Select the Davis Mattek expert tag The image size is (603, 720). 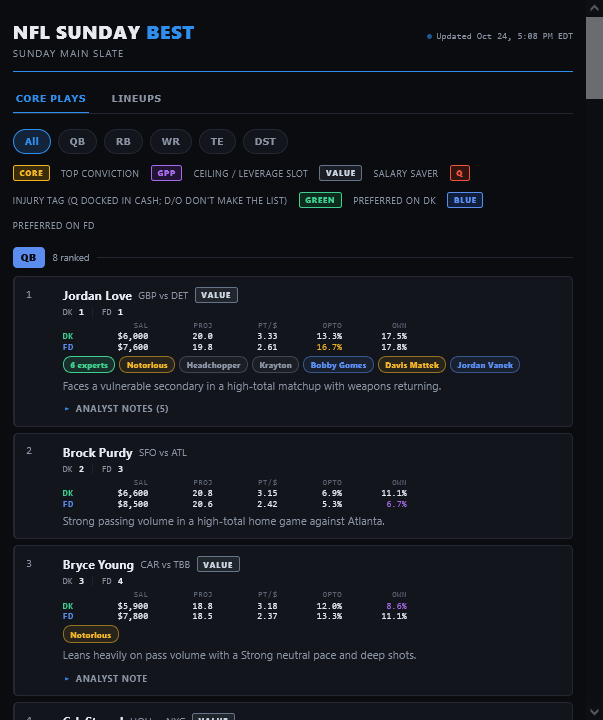412,365
